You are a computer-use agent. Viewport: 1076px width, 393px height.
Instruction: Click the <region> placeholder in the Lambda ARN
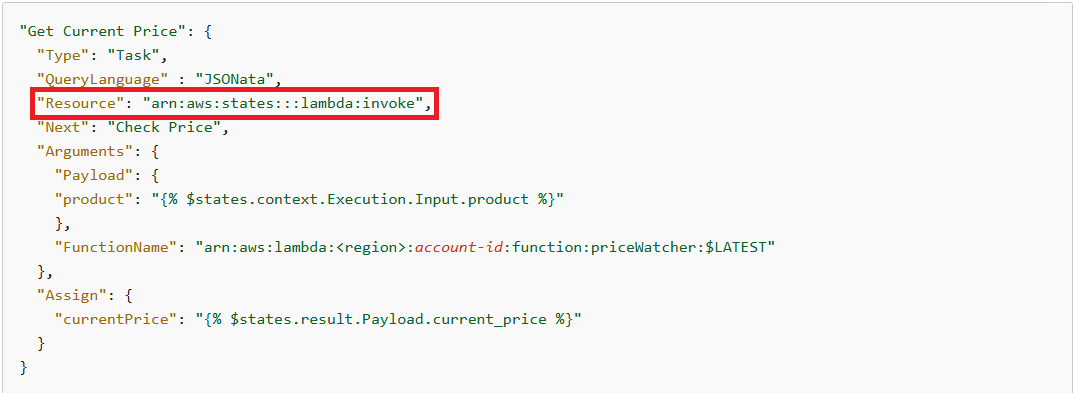click(375, 247)
